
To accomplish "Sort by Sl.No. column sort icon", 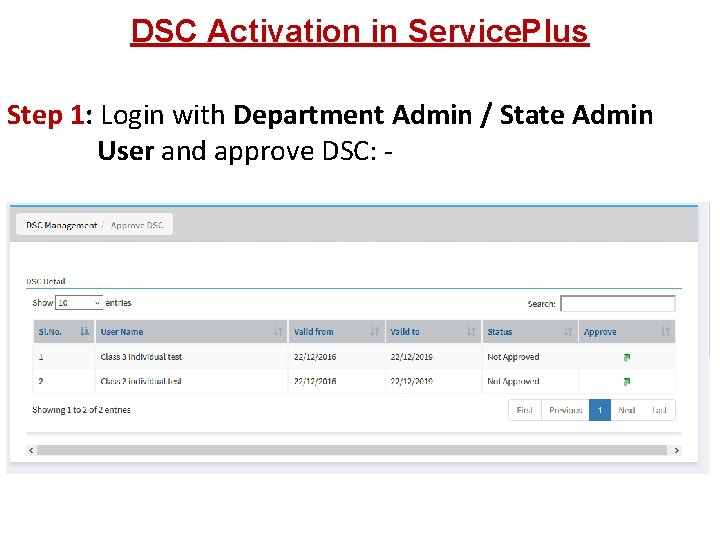I will (x=84, y=331).
